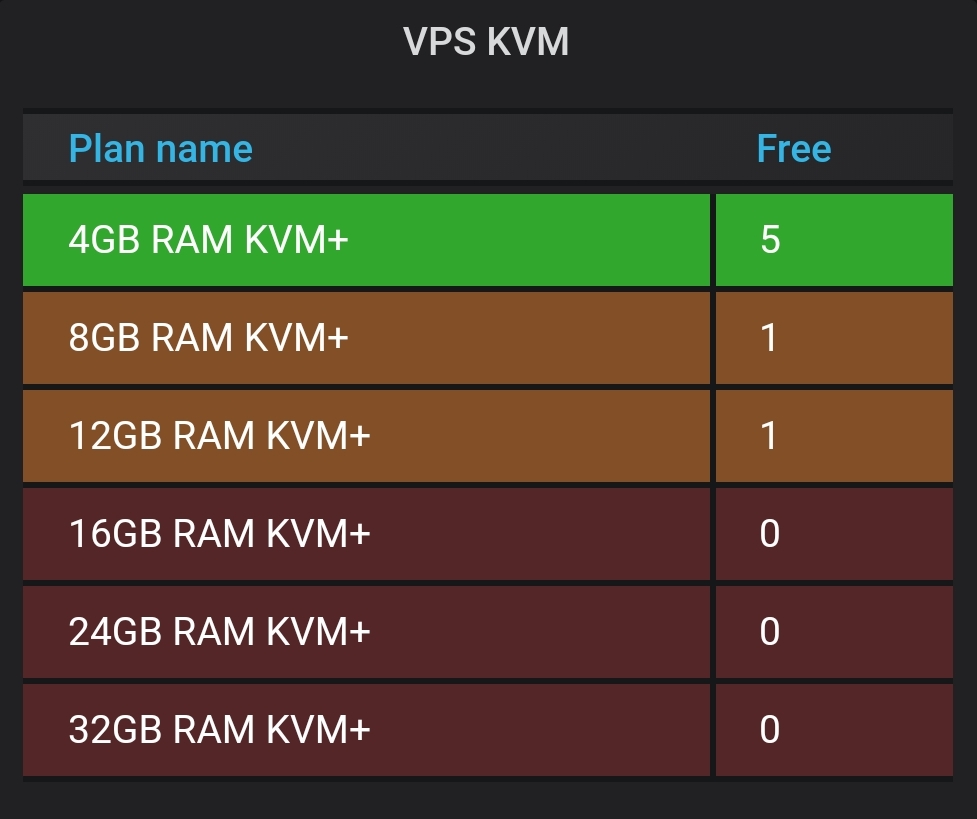Select the 12GB RAM KVM+ plan name
Viewport: 977px width, 819px height.
click(x=219, y=436)
